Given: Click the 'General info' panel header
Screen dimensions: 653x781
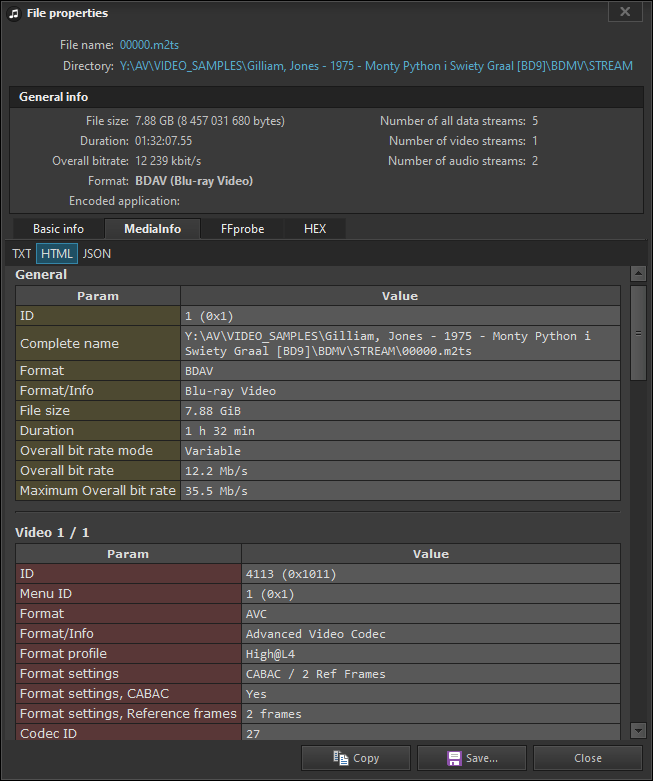Looking at the screenshot, I should tap(326, 97).
